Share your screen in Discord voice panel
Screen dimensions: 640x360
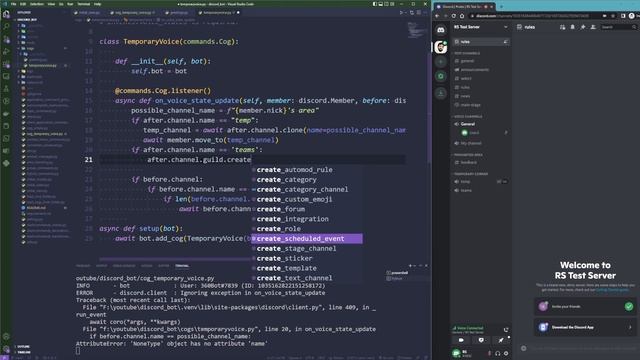click(x=481, y=340)
